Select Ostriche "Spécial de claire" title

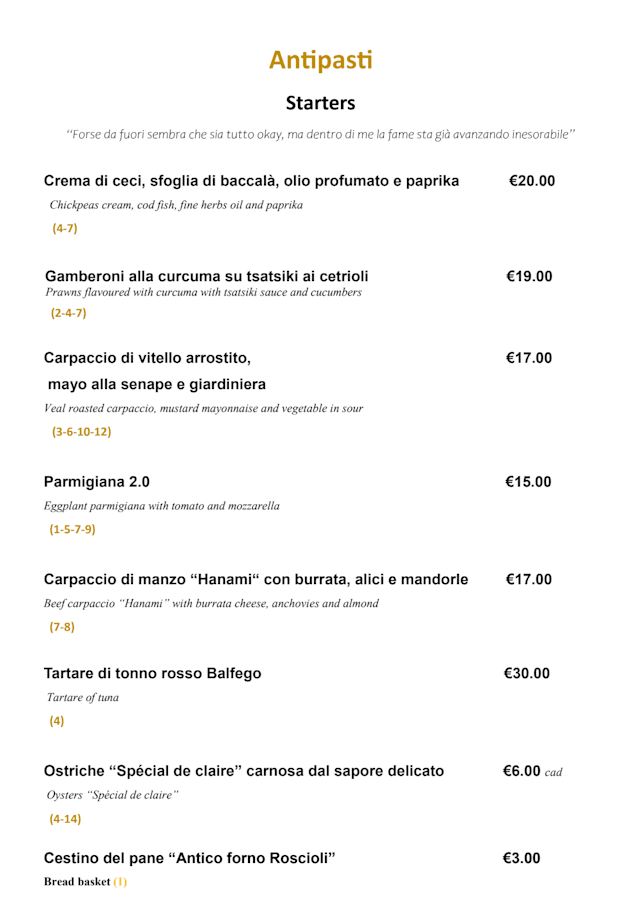244,770
